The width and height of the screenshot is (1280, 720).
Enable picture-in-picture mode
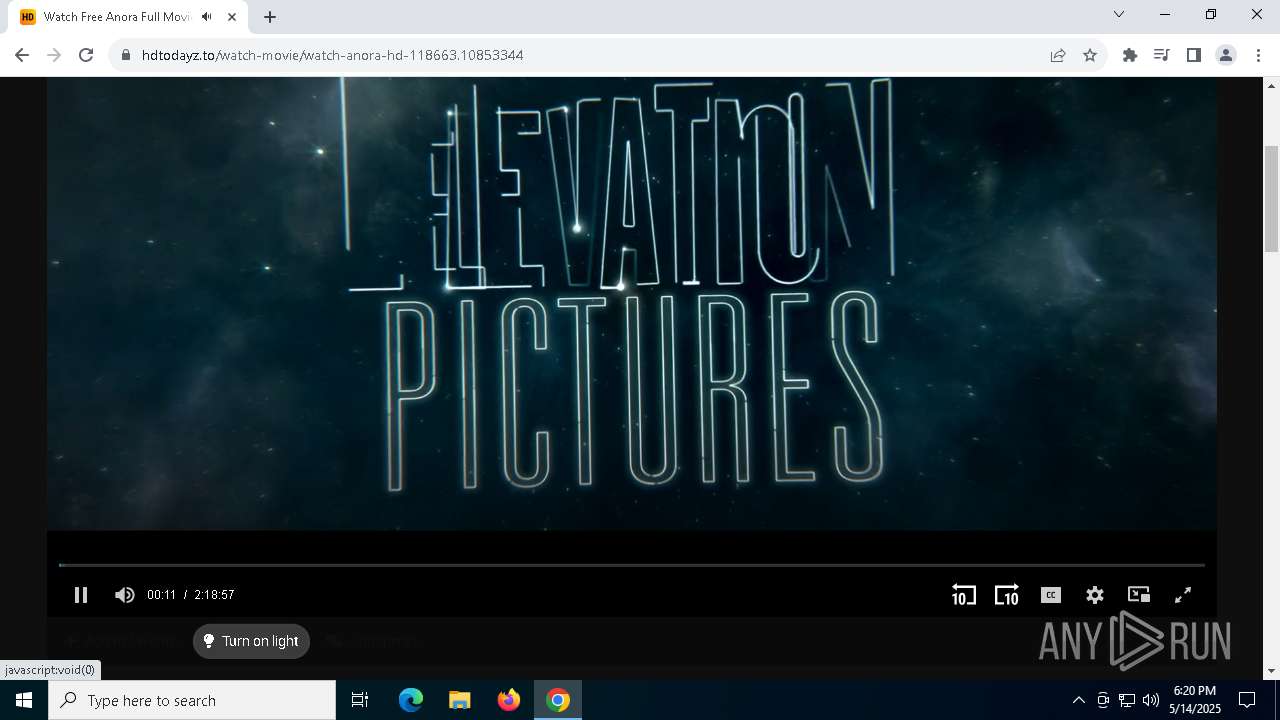pyautogui.click(x=1138, y=595)
